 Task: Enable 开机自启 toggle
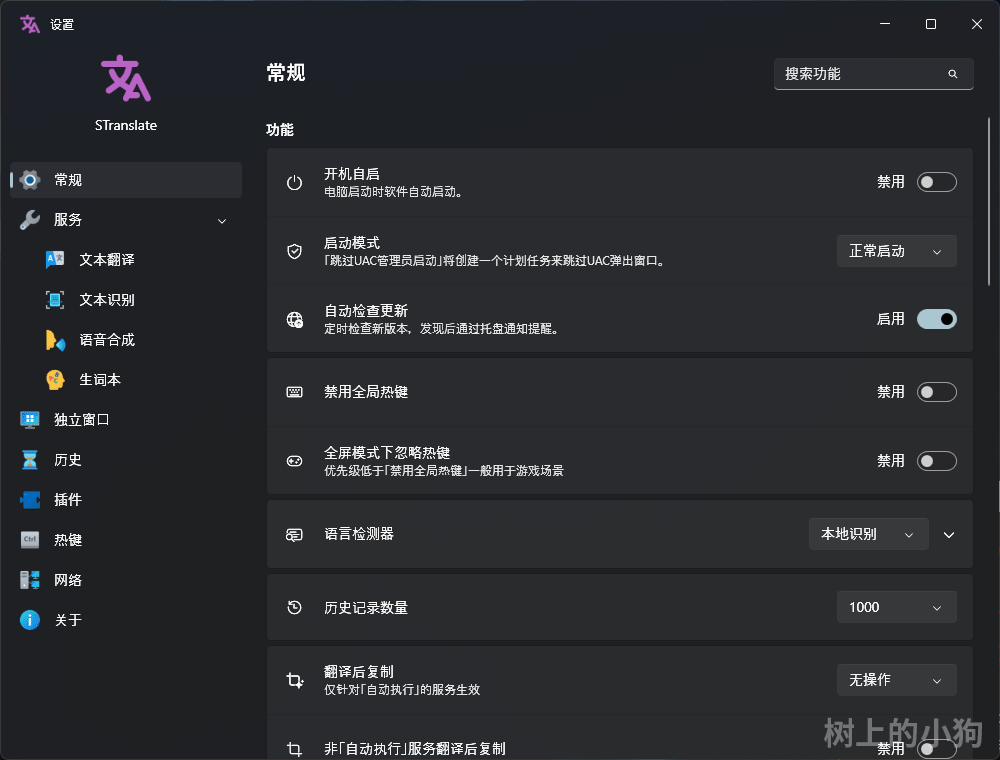coord(937,181)
